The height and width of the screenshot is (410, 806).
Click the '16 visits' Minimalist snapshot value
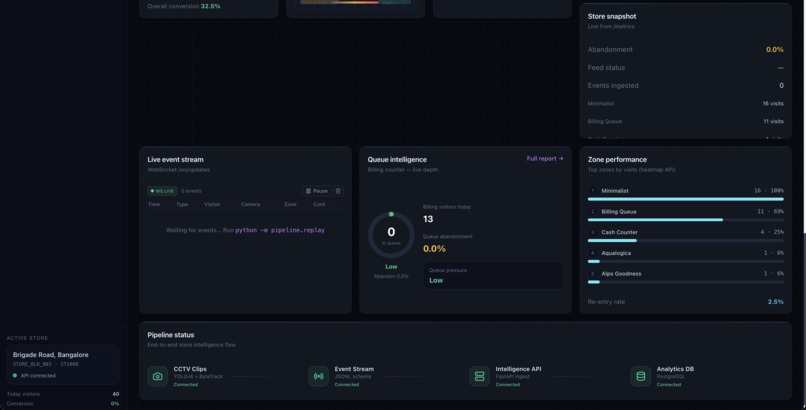click(x=773, y=103)
